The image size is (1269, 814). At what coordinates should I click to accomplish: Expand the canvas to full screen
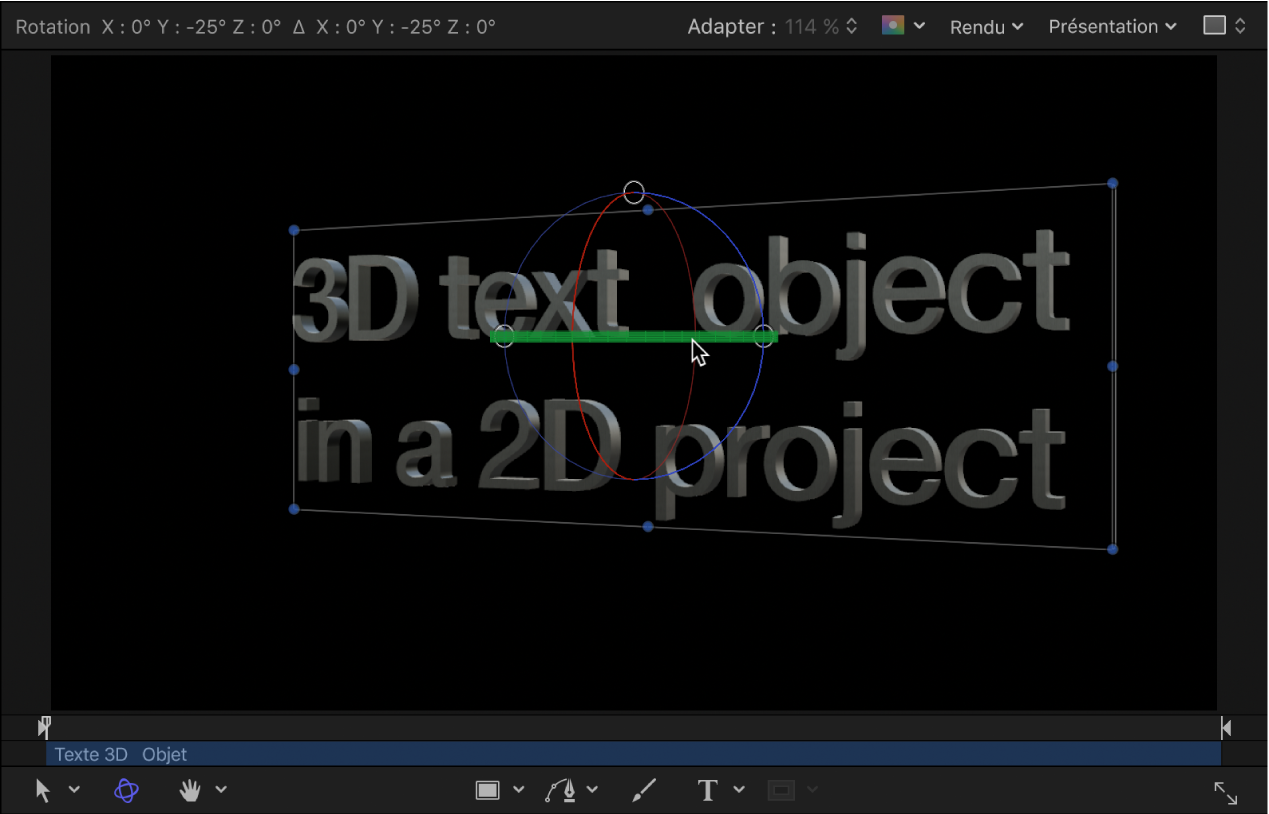pyautogui.click(x=1226, y=792)
